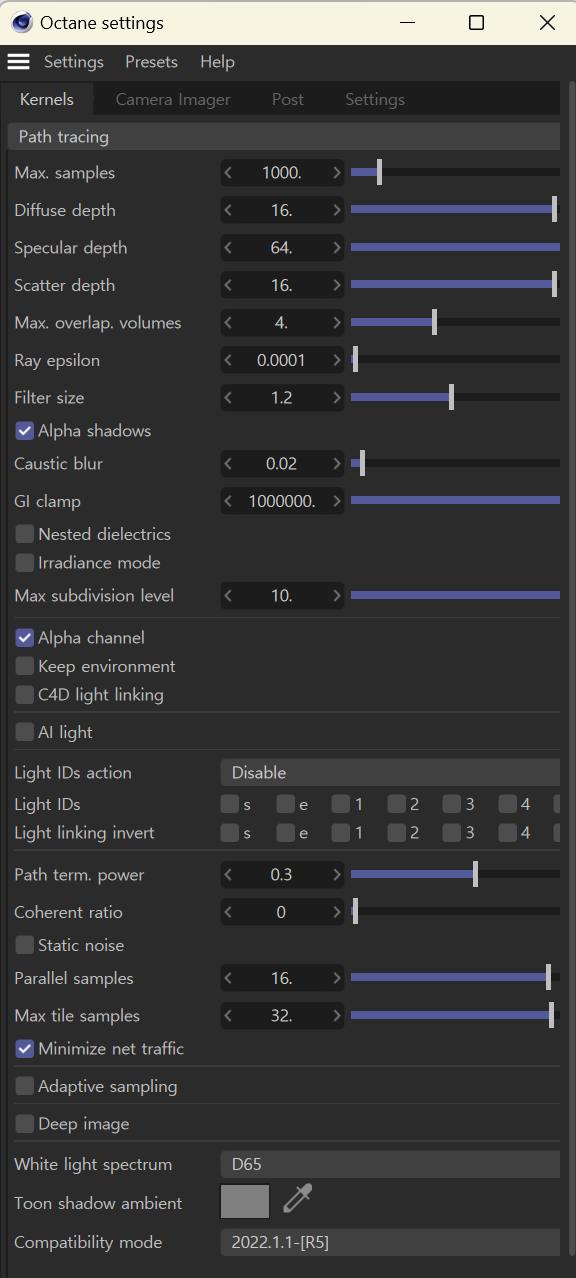Pick toon shadow color with eyedropper

click(x=298, y=1199)
